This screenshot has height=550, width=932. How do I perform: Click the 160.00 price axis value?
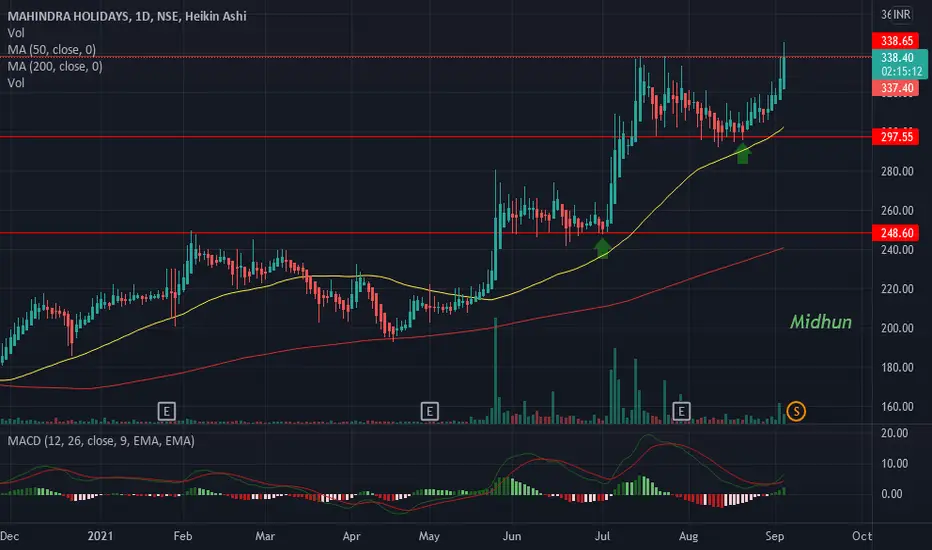897,407
